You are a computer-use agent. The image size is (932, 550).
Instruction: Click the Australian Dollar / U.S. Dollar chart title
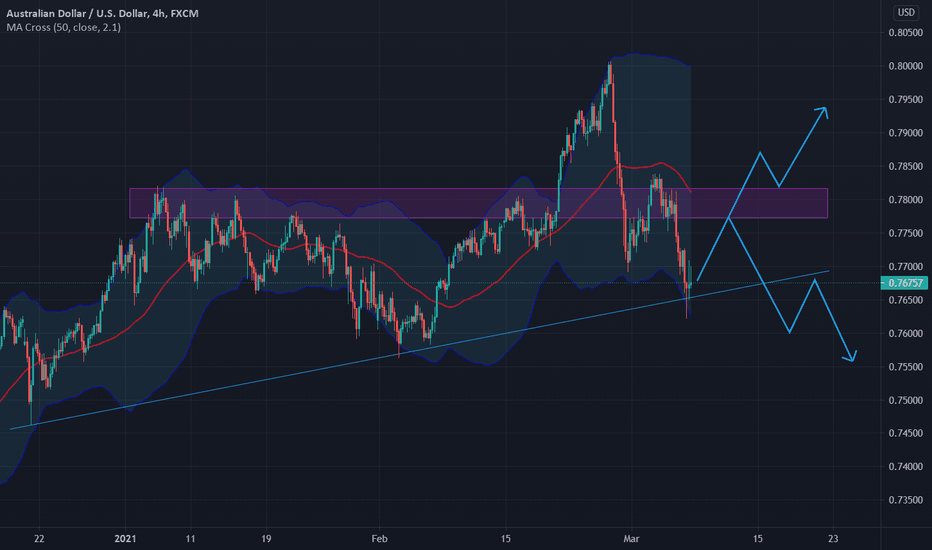(102, 13)
